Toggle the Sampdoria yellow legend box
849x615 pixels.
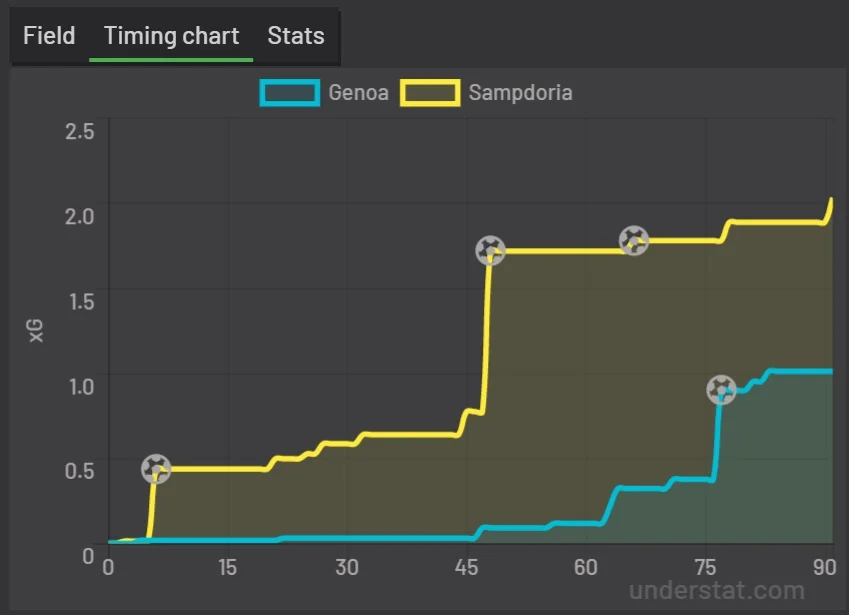coord(430,93)
